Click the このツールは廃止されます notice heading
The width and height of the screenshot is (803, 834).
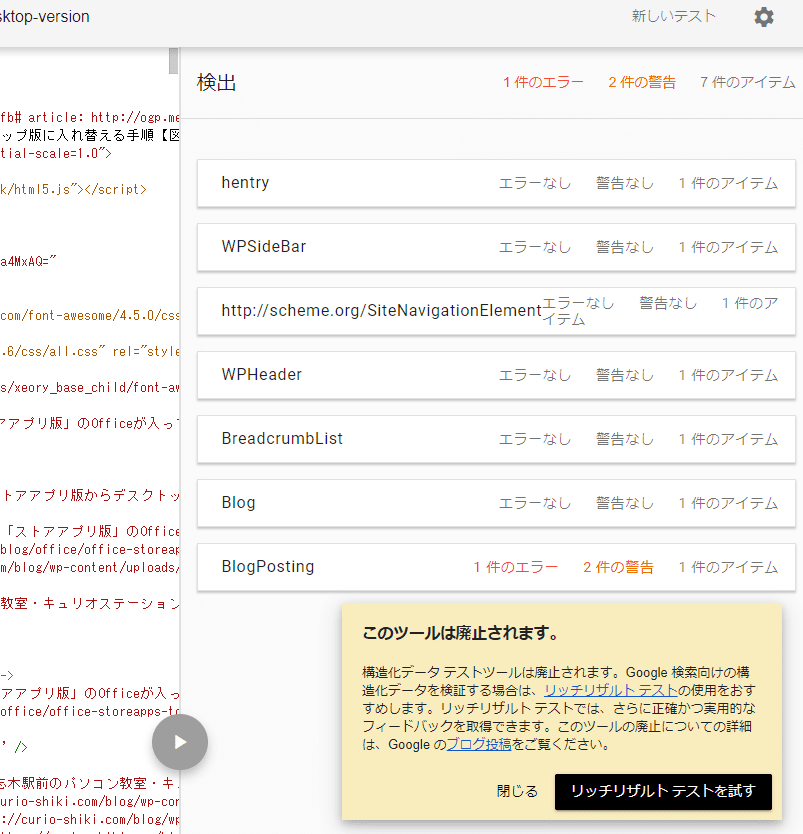click(x=461, y=633)
